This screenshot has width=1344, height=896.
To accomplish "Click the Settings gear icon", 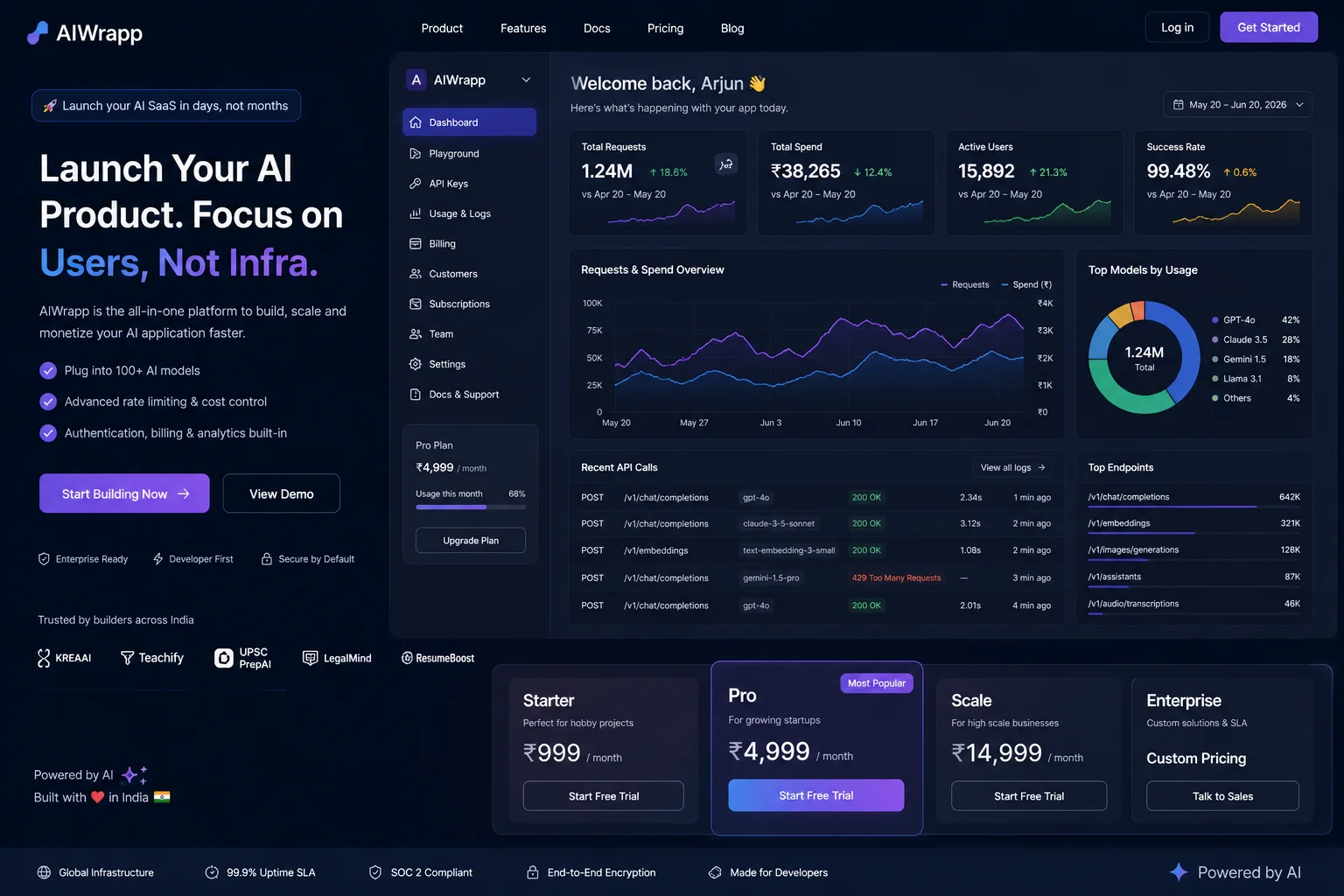I will pos(416,364).
